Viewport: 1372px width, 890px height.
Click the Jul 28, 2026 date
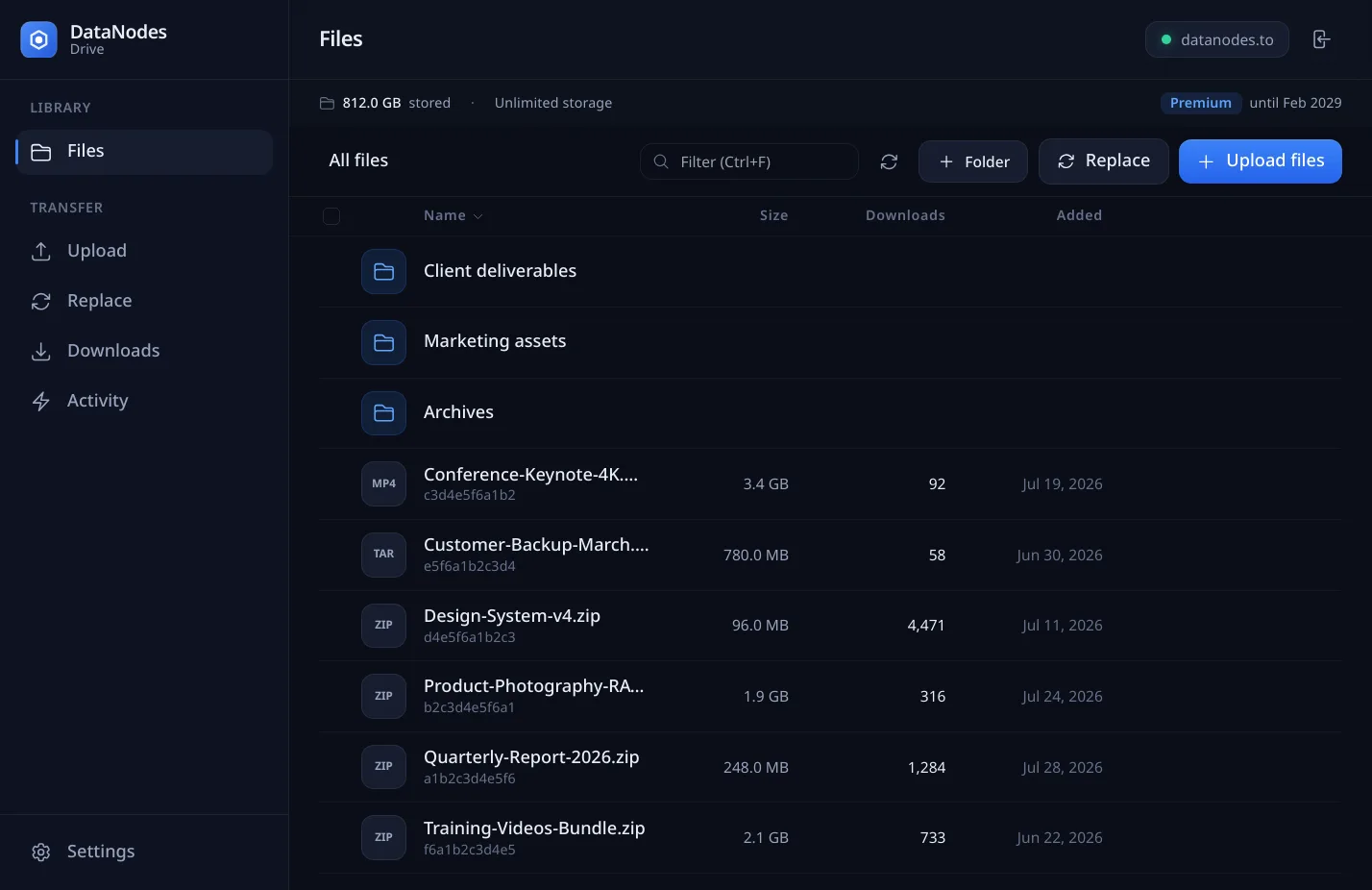click(x=1062, y=768)
